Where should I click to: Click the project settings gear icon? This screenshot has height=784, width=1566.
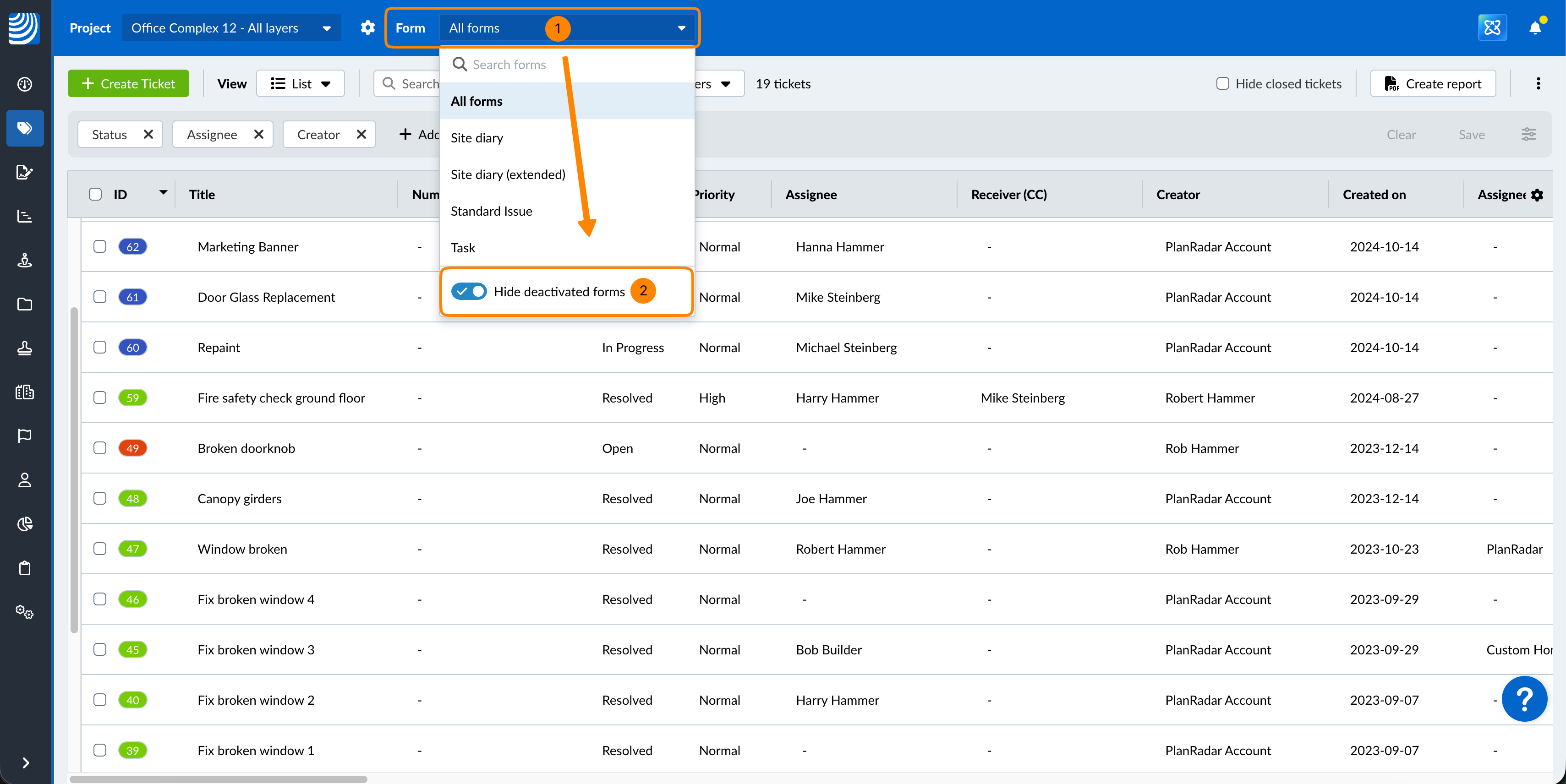[x=368, y=28]
